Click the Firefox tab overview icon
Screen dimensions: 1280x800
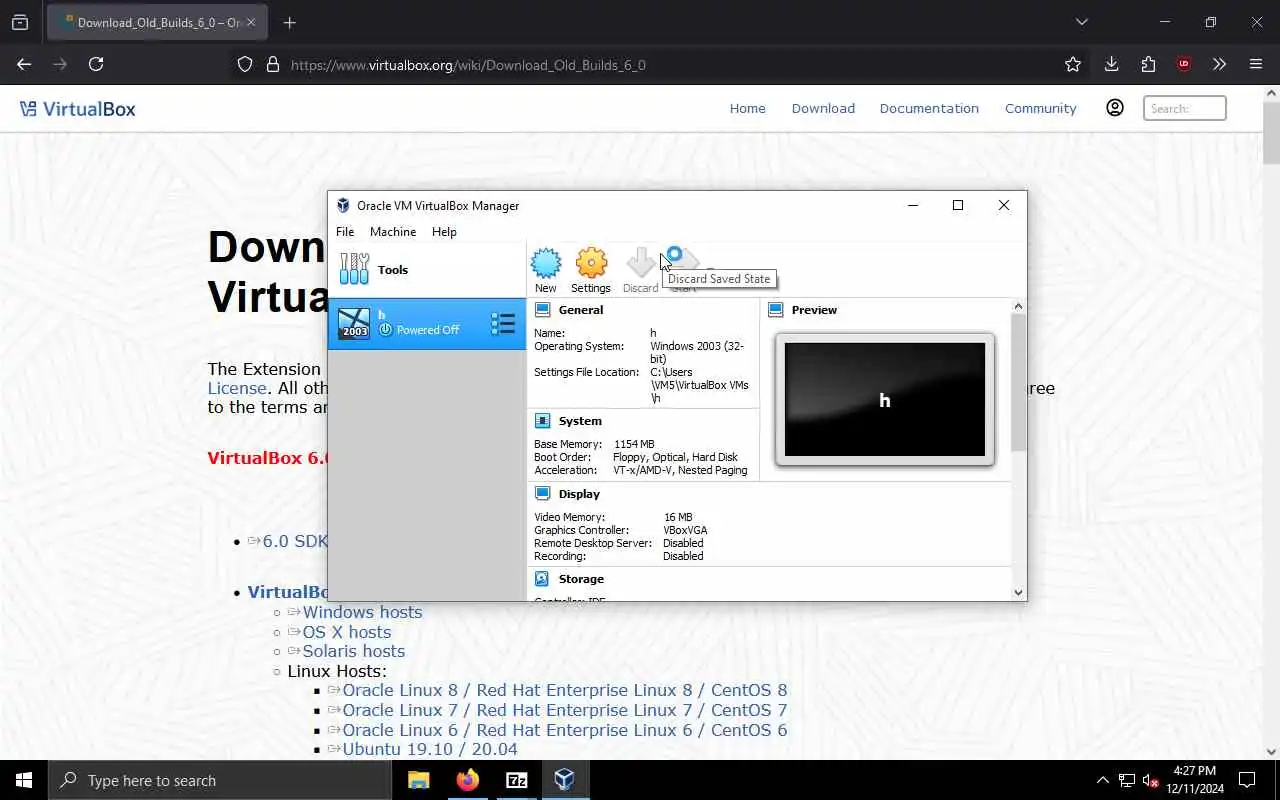pos(20,22)
